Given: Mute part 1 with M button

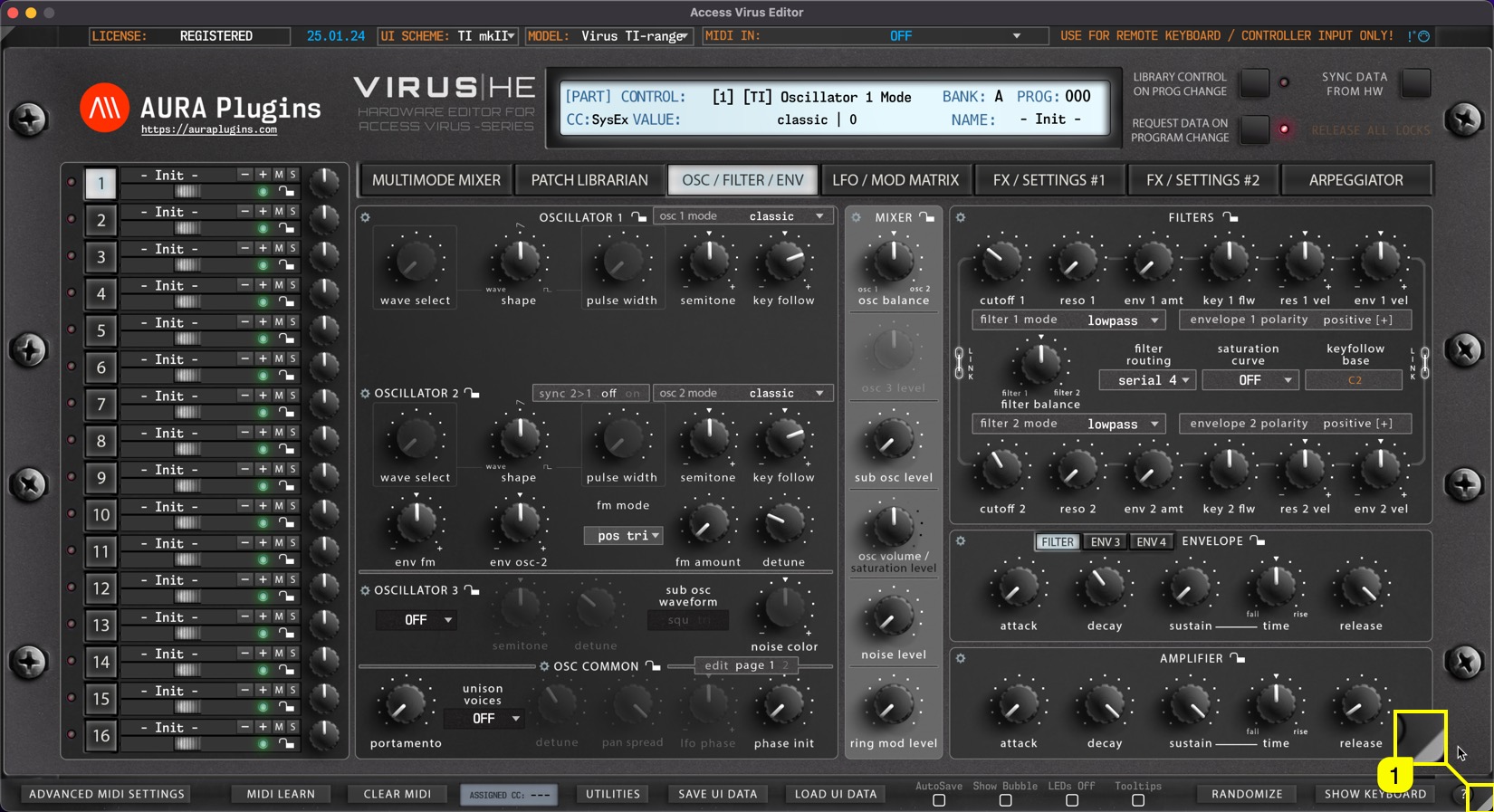Looking at the screenshot, I should pyautogui.click(x=279, y=174).
